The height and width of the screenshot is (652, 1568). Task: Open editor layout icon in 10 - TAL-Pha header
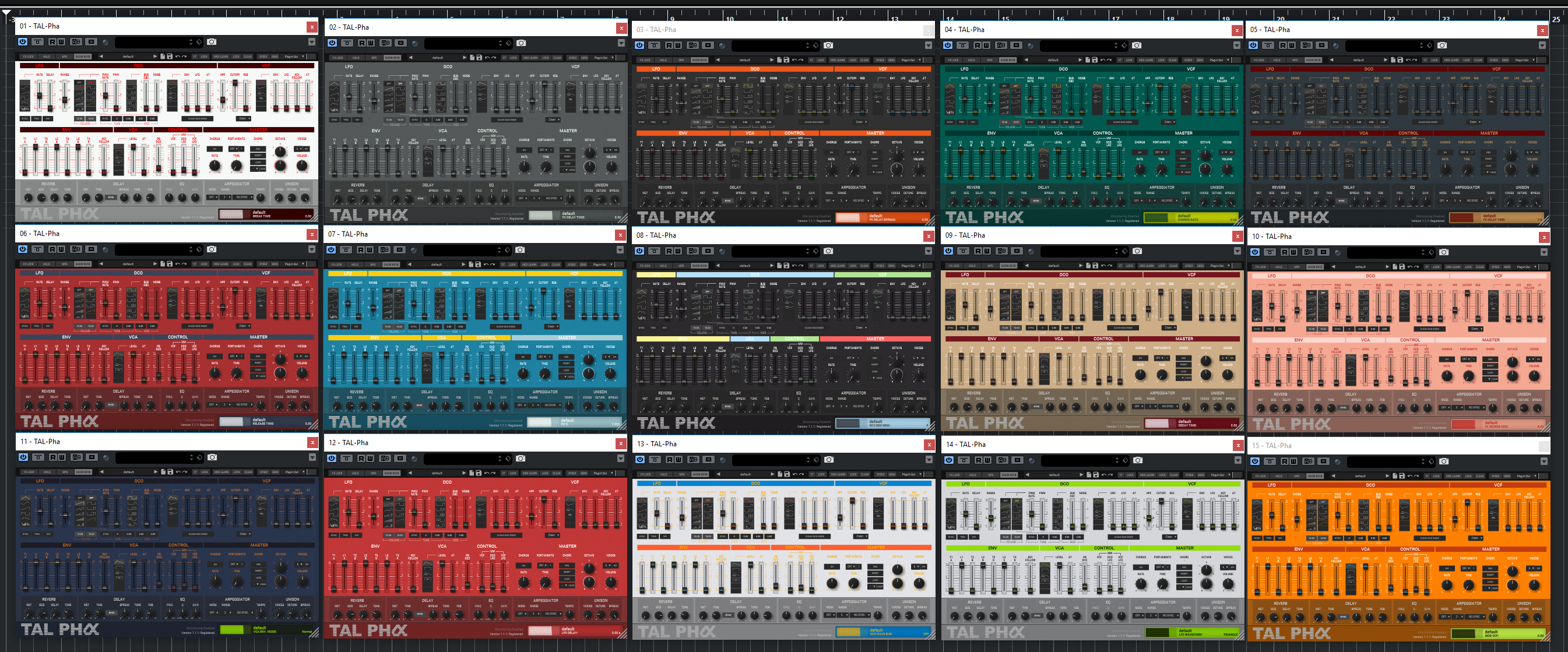1270,252
